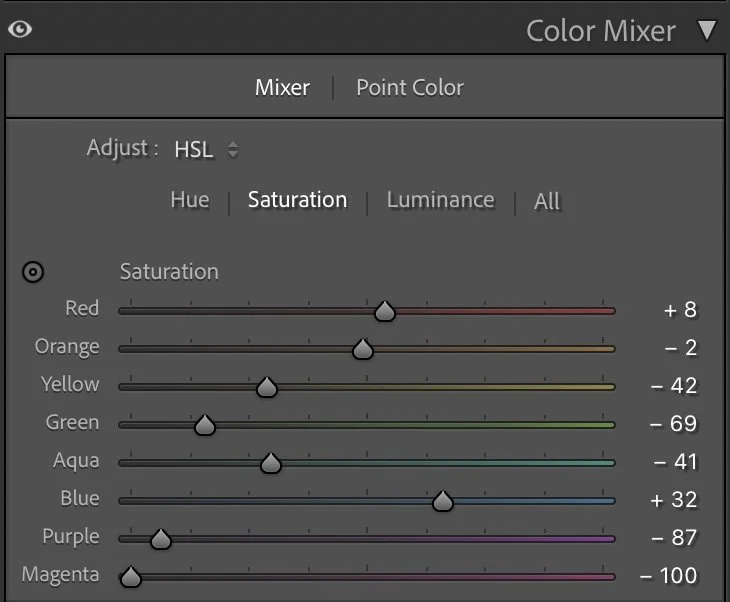Screen dimensions: 730x602
Task: Click the HSL dropdown up-down arrows
Action: tap(233, 149)
